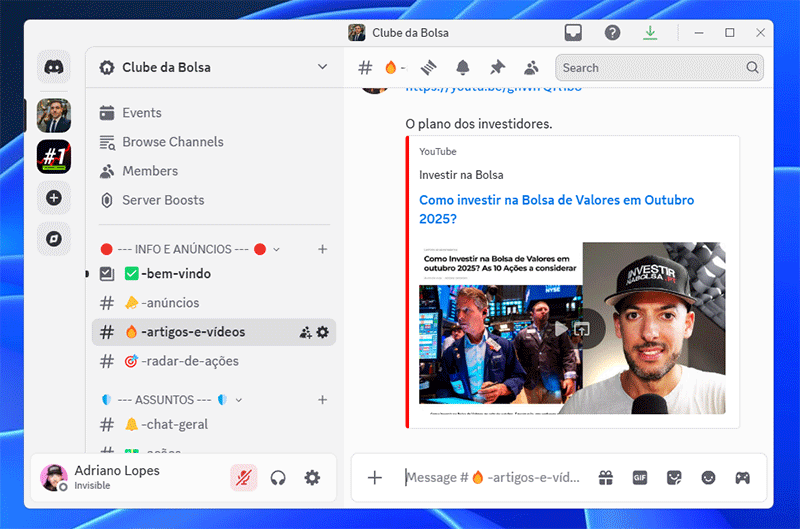Click the search magnifier icon
Image resolution: width=800 pixels, height=529 pixels.
752,67
